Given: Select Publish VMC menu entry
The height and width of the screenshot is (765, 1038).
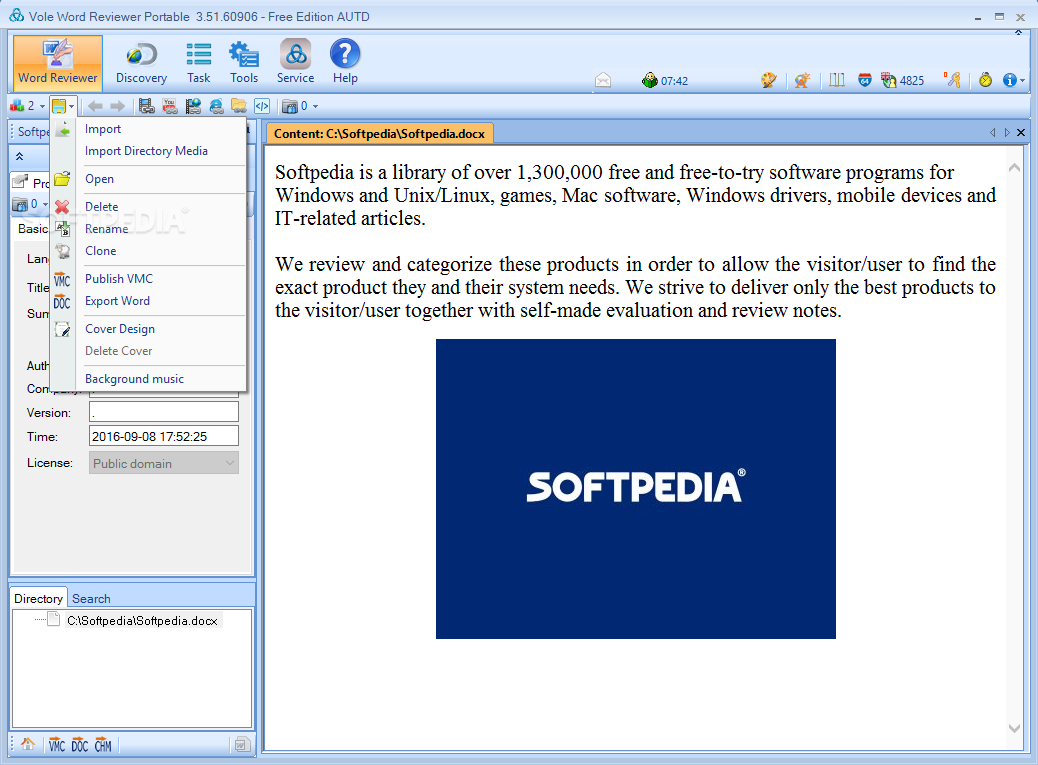Looking at the screenshot, I should coord(118,279).
